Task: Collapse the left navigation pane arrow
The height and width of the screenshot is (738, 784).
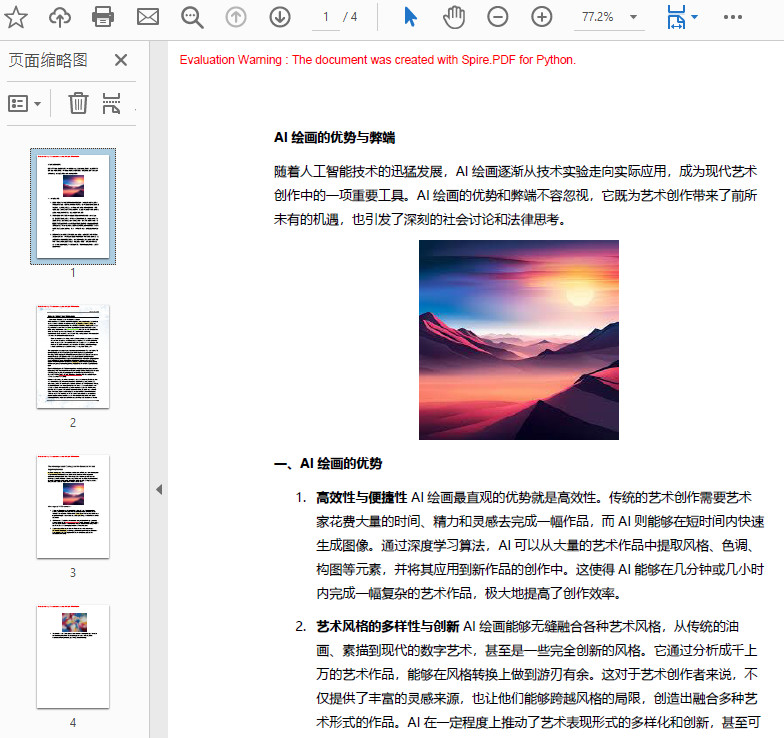Action: pyautogui.click(x=159, y=490)
